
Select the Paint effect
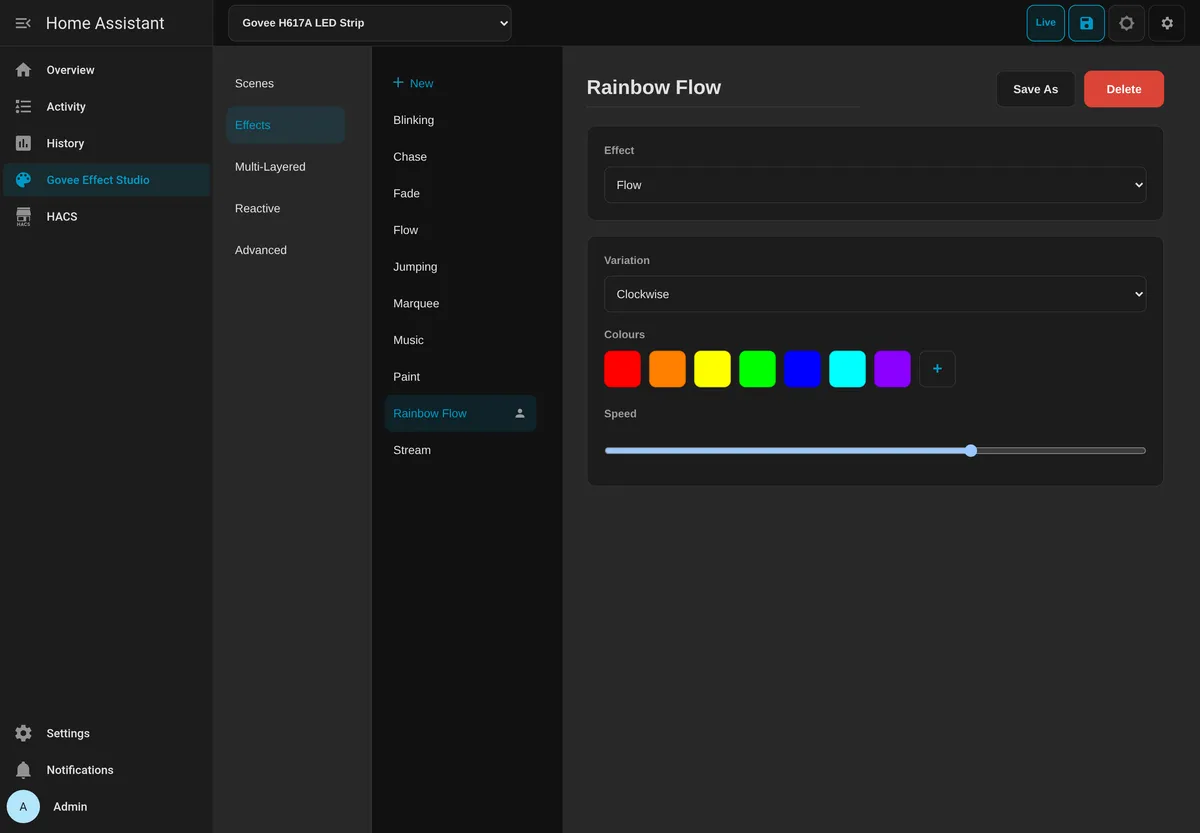(x=460, y=377)
